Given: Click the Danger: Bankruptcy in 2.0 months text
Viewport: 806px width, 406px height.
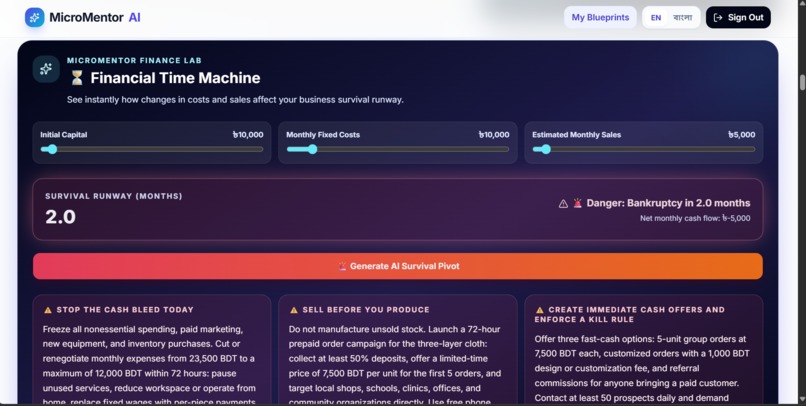Looking at the screenshot, I should tap(668, 203).
